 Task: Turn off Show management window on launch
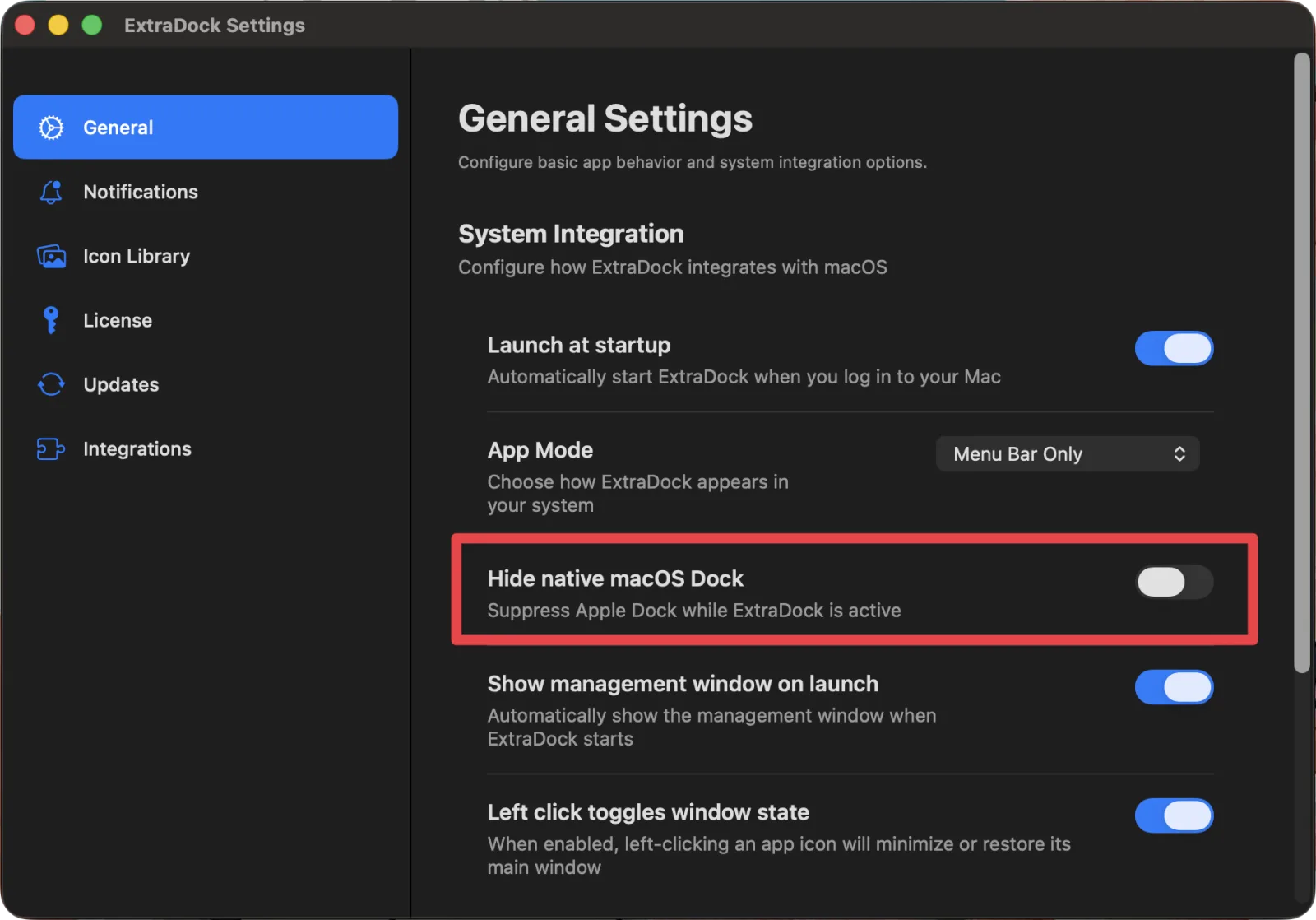(1174, 687)
